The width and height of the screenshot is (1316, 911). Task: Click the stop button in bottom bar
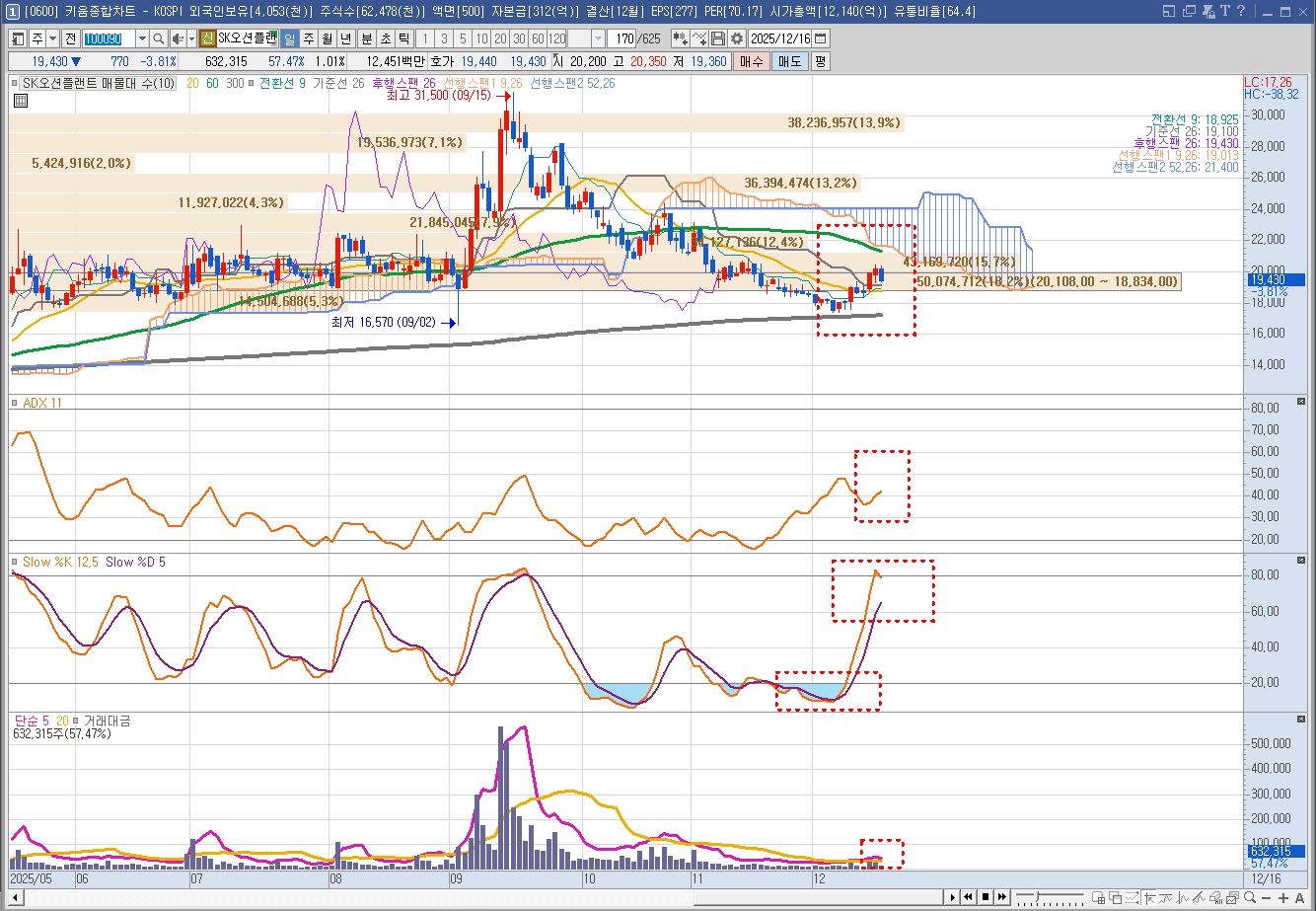coord(986,897)
